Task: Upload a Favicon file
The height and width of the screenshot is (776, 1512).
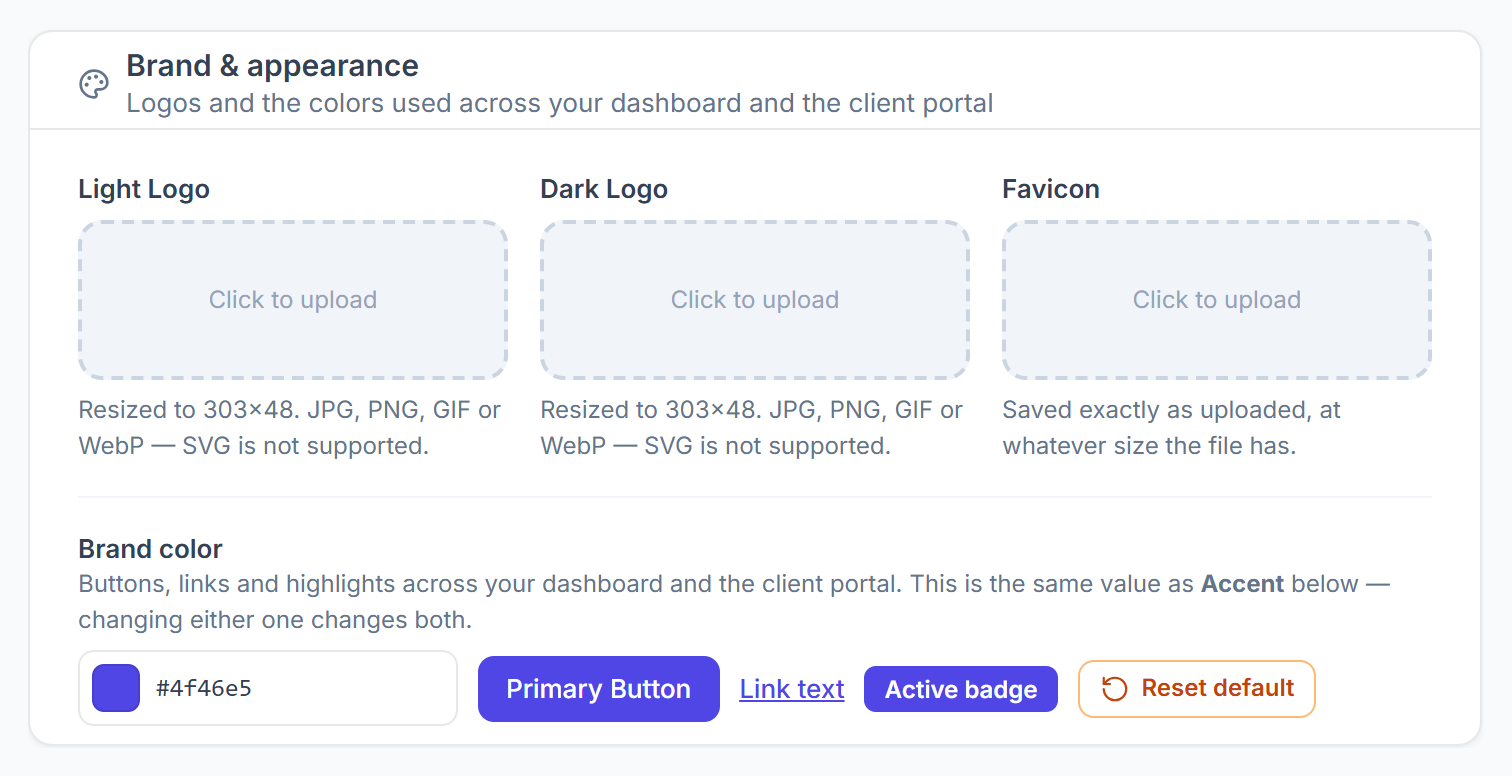Action: click(1217, 300)
